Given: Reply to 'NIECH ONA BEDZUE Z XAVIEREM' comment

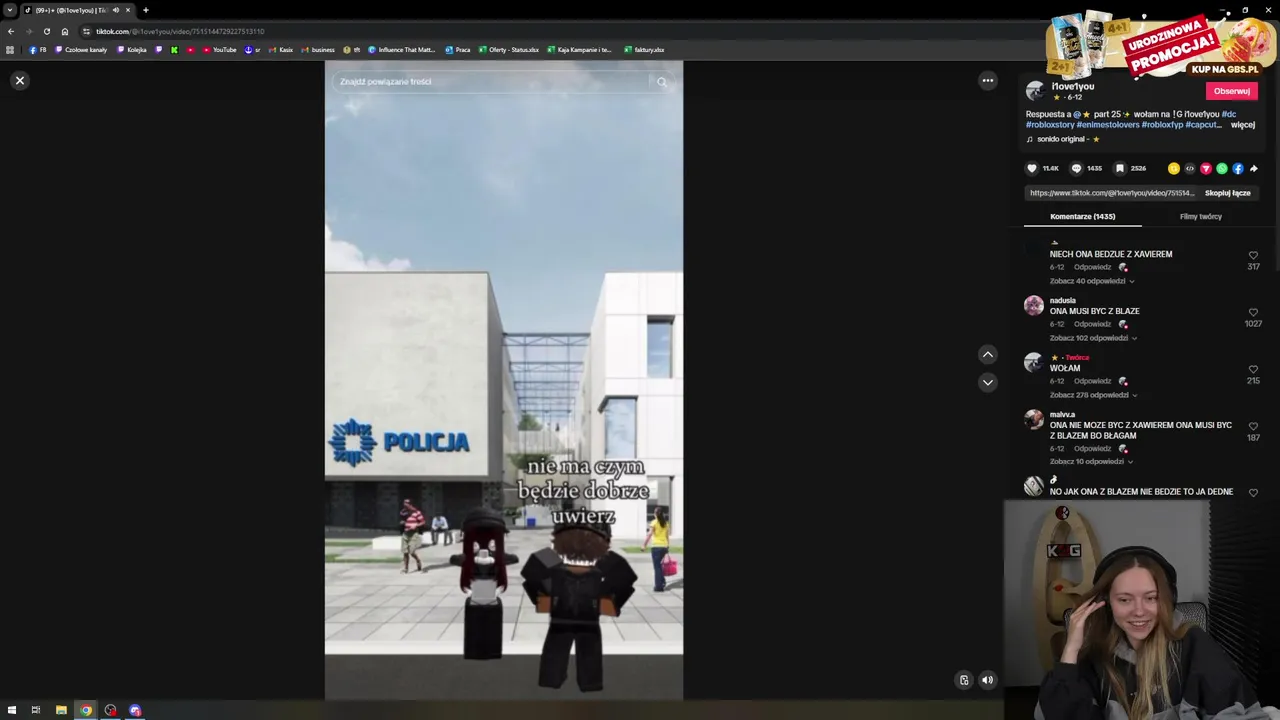Looking at the screenshot, I should tap(1093, 268).
